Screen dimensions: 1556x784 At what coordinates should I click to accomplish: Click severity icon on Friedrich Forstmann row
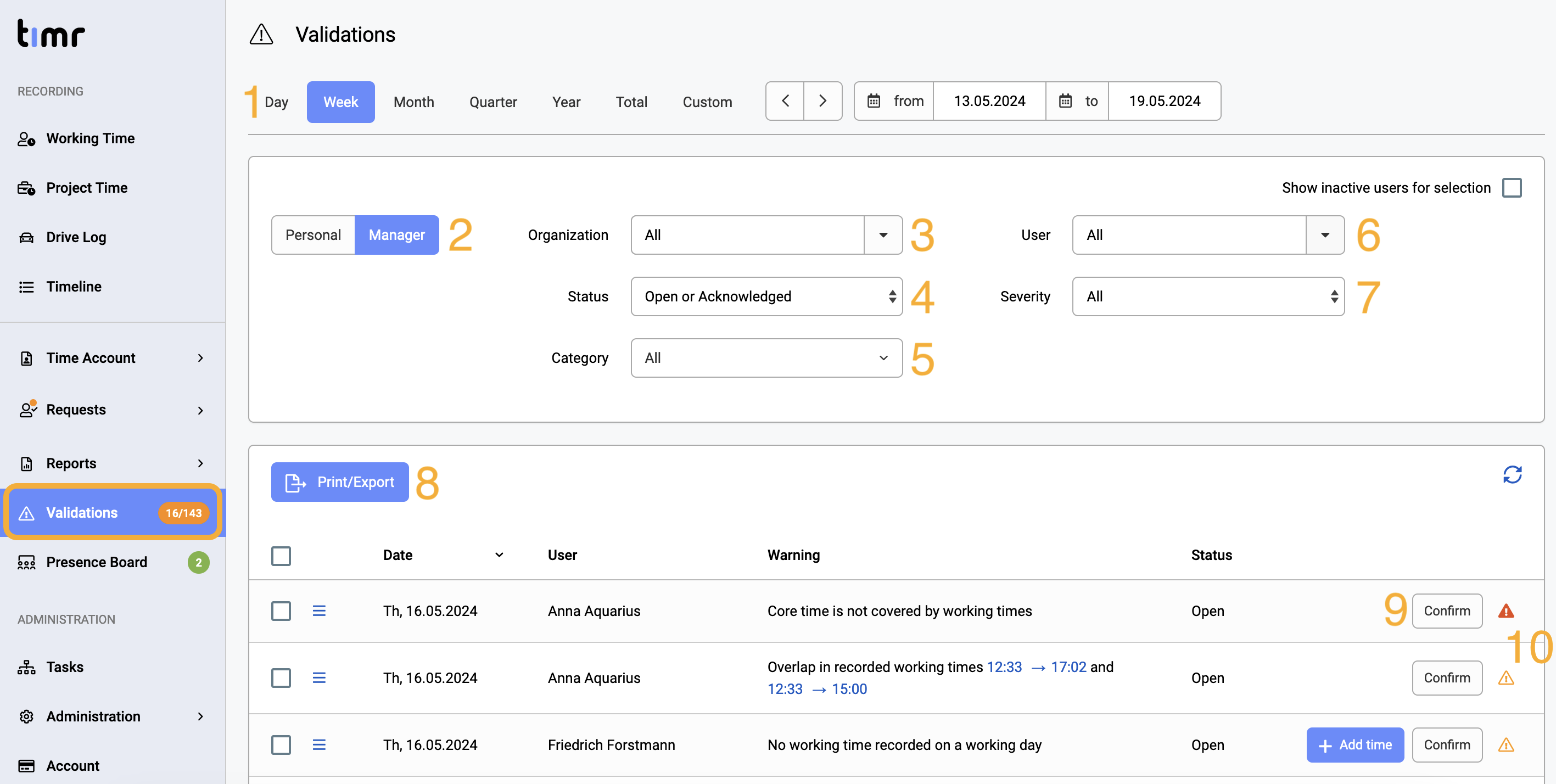pos(1506,744)
